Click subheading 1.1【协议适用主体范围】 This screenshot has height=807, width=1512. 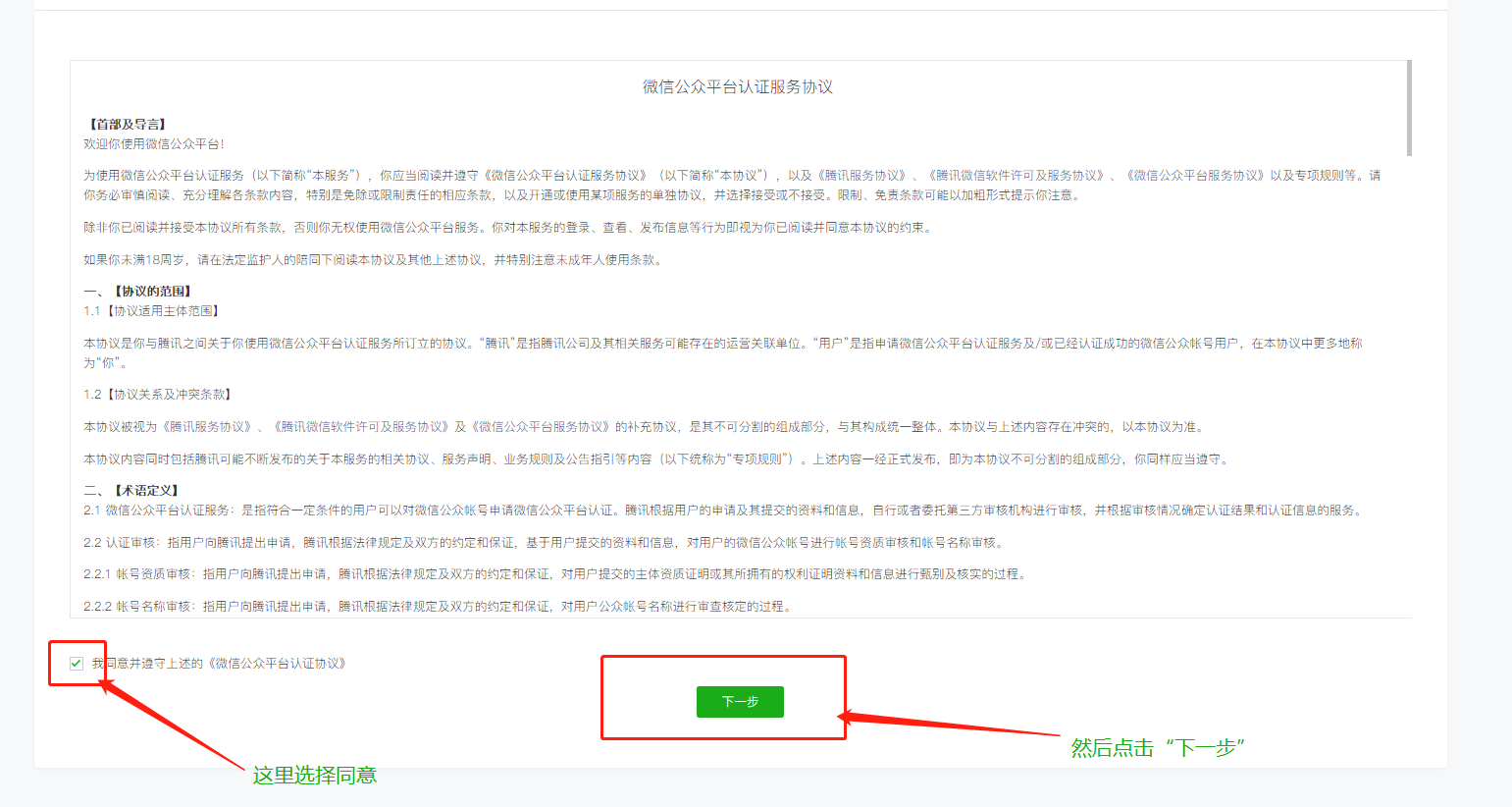click(x=153, y=311)
